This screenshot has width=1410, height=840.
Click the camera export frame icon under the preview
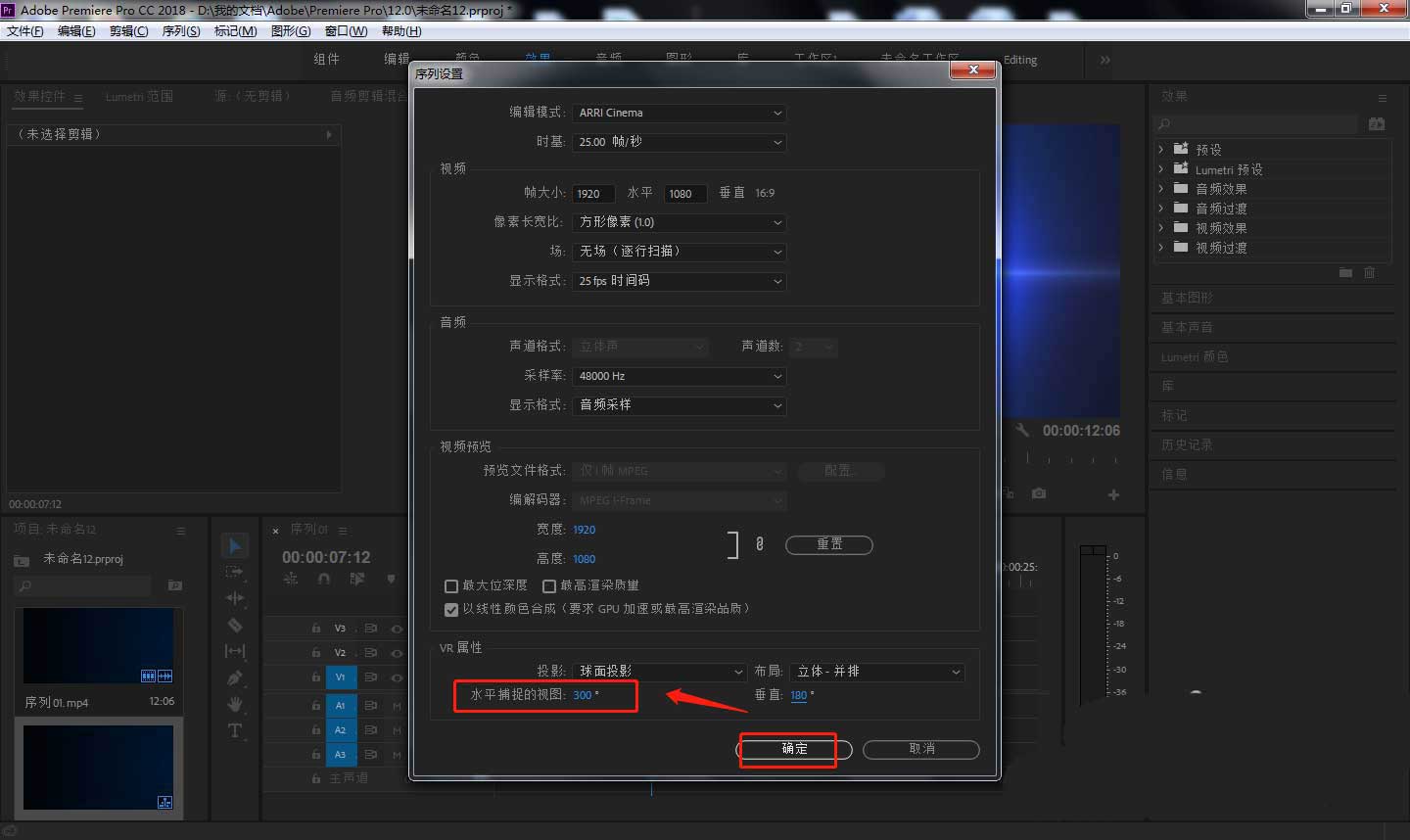[x=1038, y=494]
